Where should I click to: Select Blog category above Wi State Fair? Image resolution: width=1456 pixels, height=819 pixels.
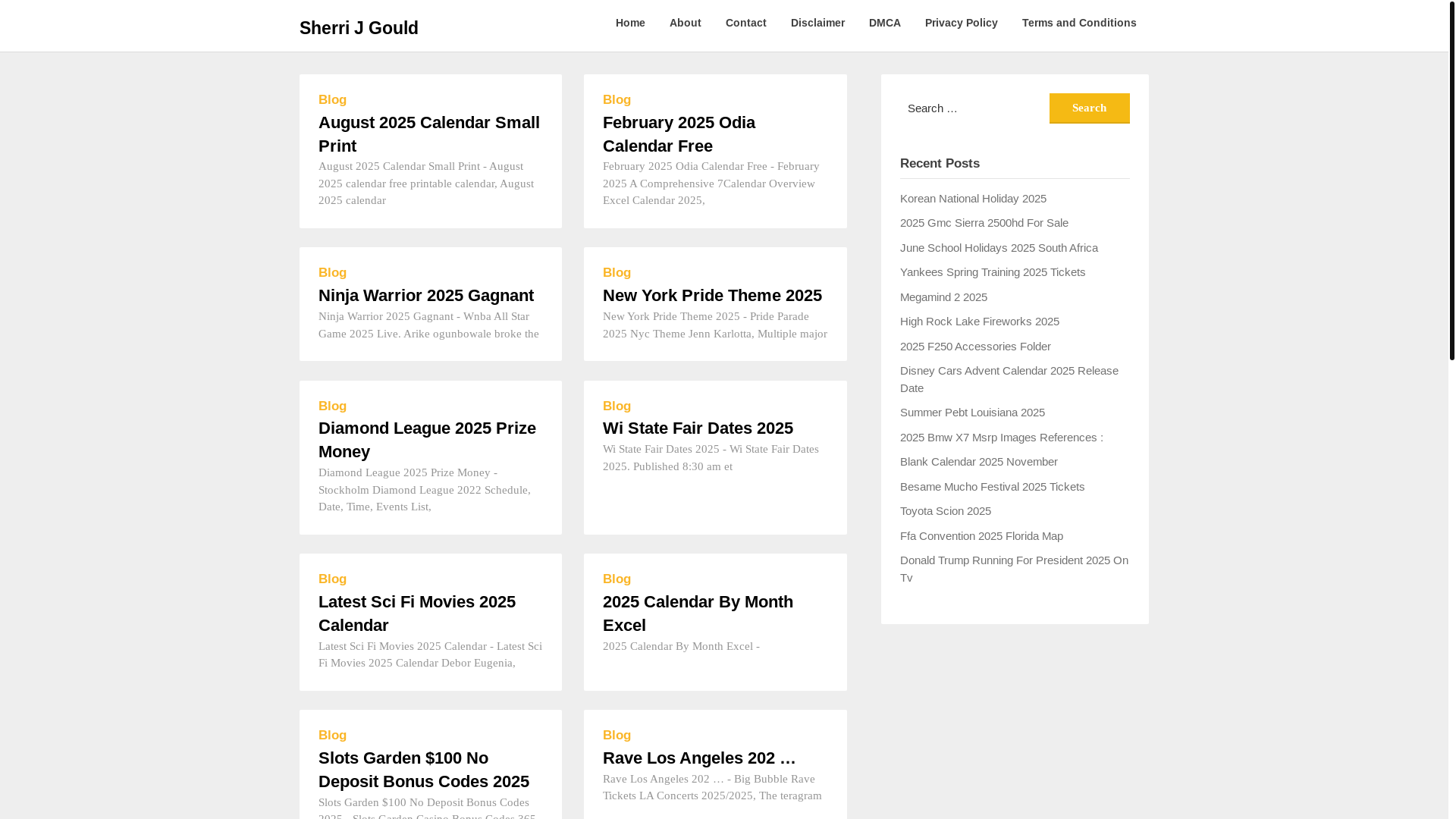coord(617,406)
